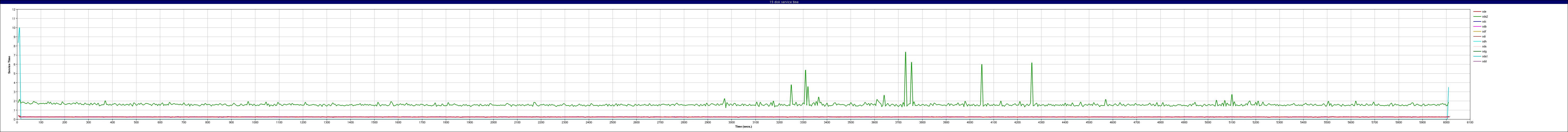Viewport: 1568px width, 132px height.
Task: Click the 'Service Time' y-axis label
Action: 9,65
